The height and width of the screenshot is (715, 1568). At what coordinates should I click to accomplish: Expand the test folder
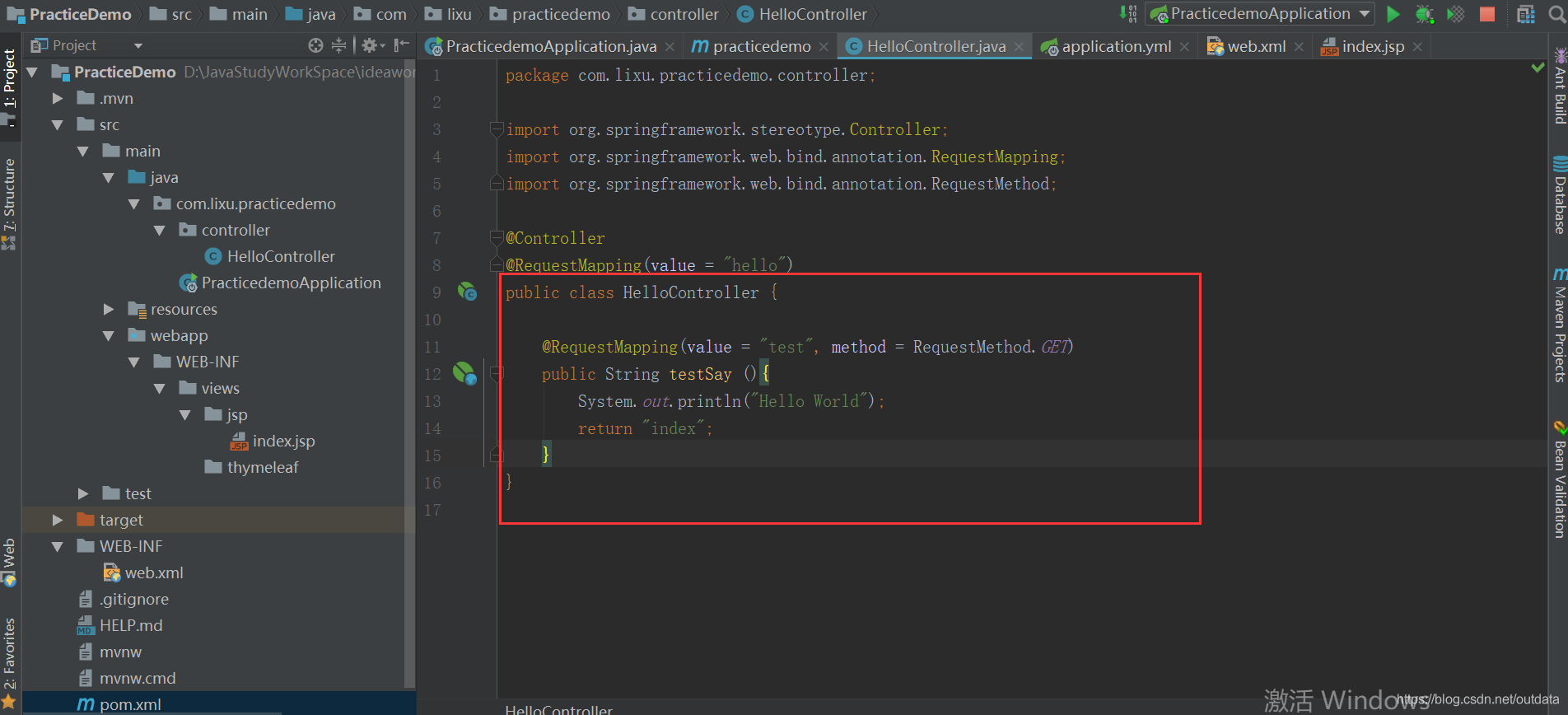pyautogui.click(x=83, y=493)
